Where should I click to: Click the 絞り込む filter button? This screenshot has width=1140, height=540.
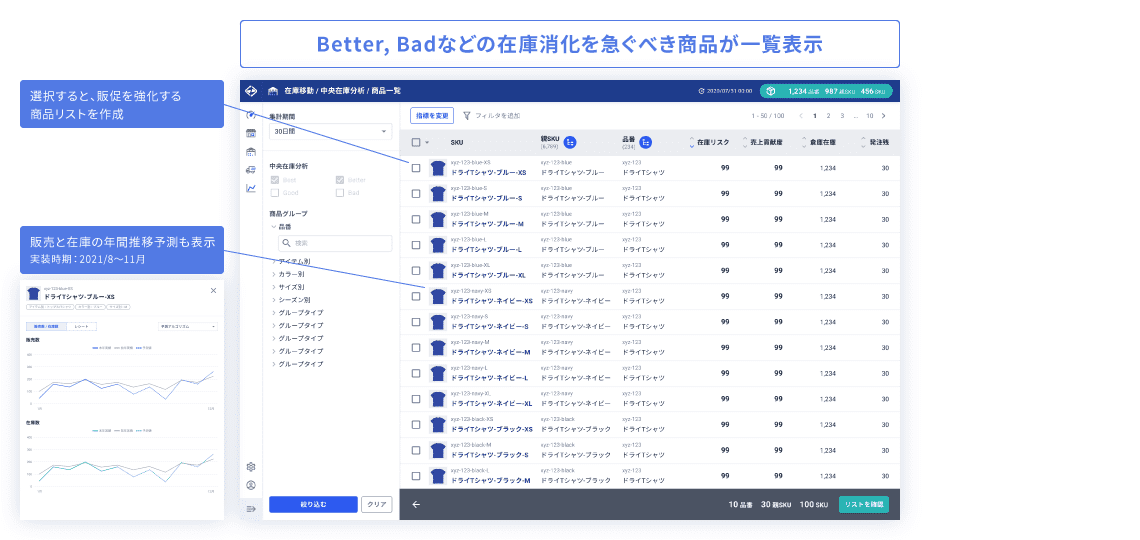[x=312, y=505]
